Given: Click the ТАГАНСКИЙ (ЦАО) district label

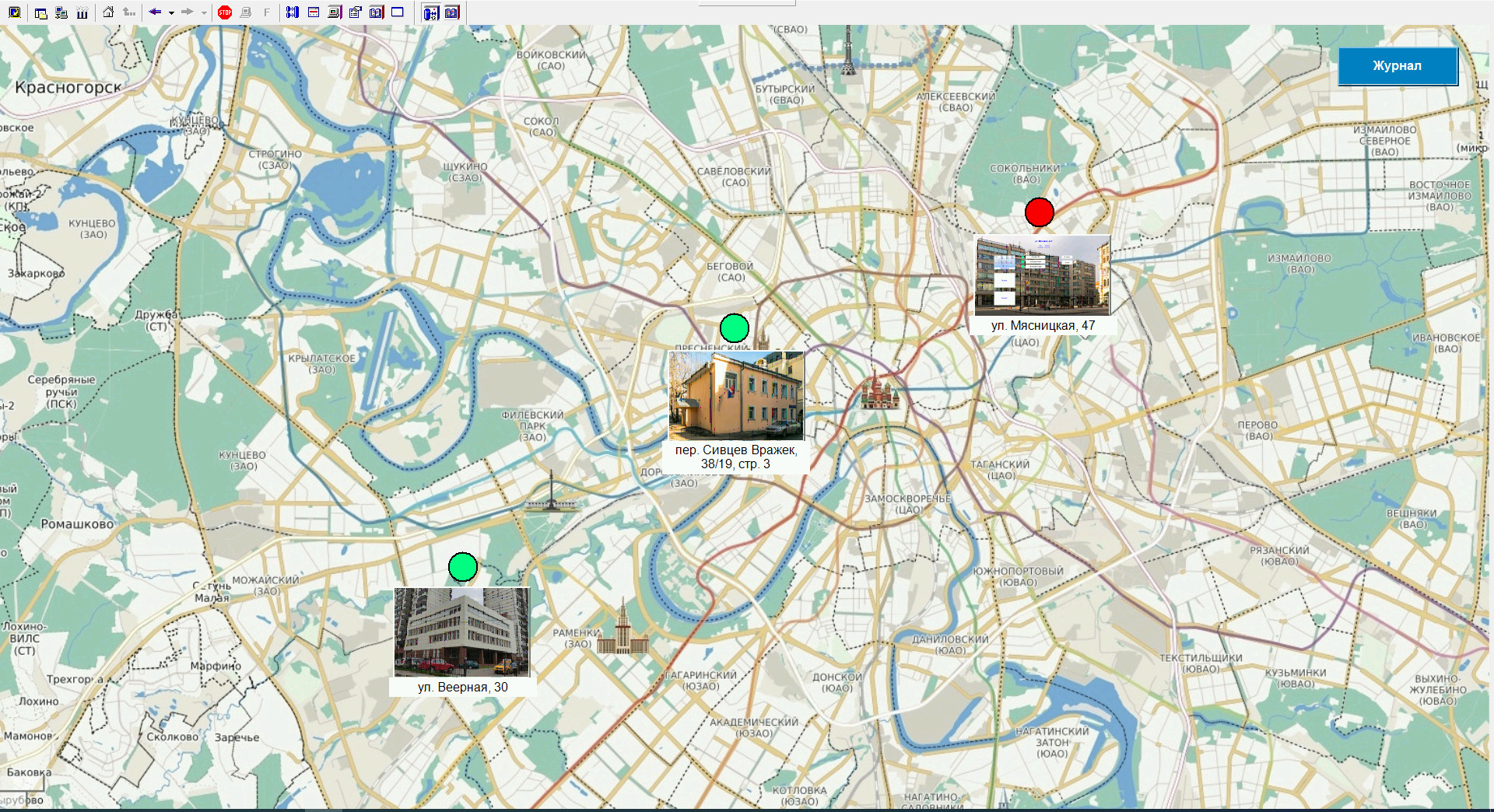Looking at the screenshot, I should pos(1000,470).
